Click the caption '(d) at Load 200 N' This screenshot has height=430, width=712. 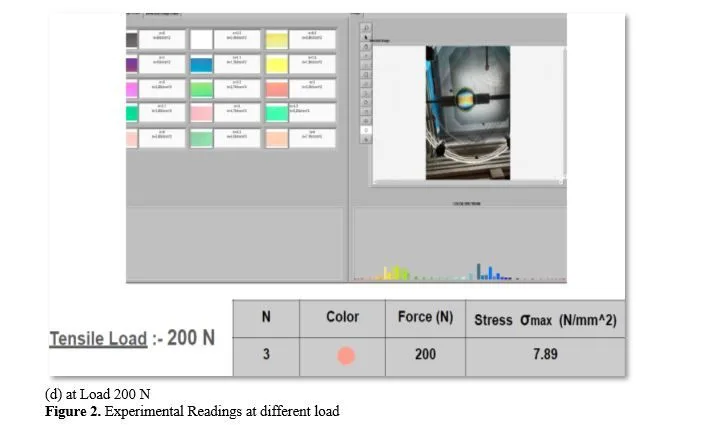pyautogui.click(x=98, y=394)
